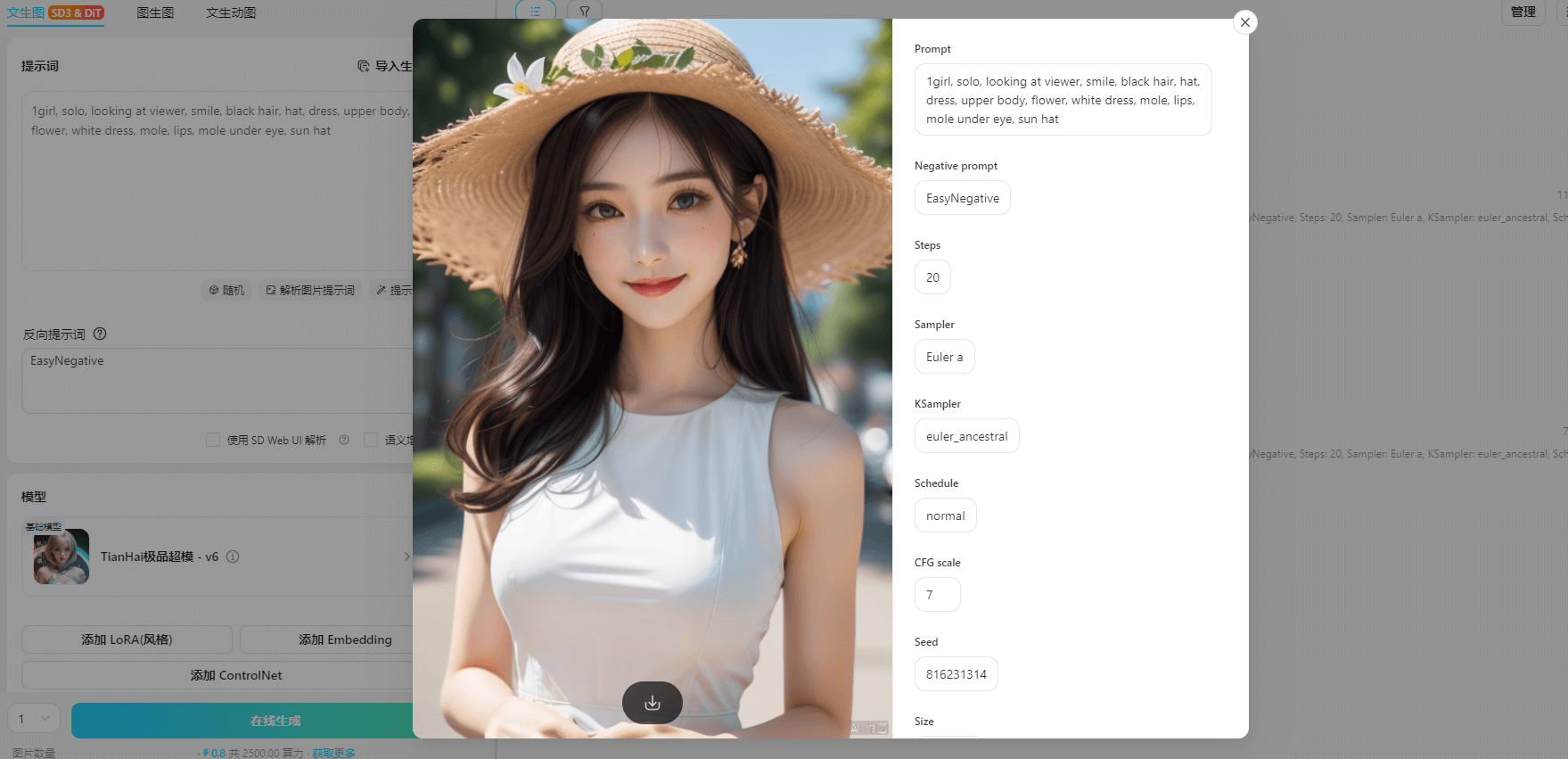Close the image details dialog
The height and width of the screenshot is (759, 1568).
pyautogui.click(x=1244, y=22)
